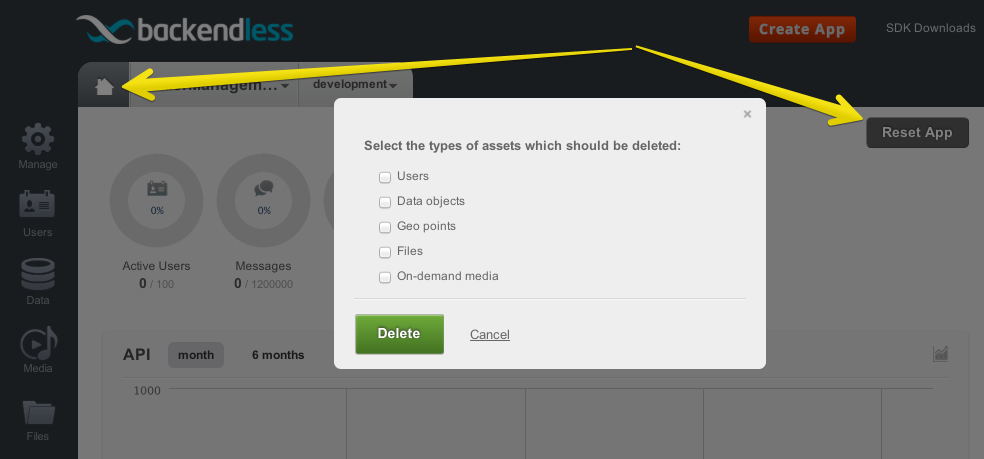Open the home icon tab
Viewport: 984px width, 459px height.
104,85
